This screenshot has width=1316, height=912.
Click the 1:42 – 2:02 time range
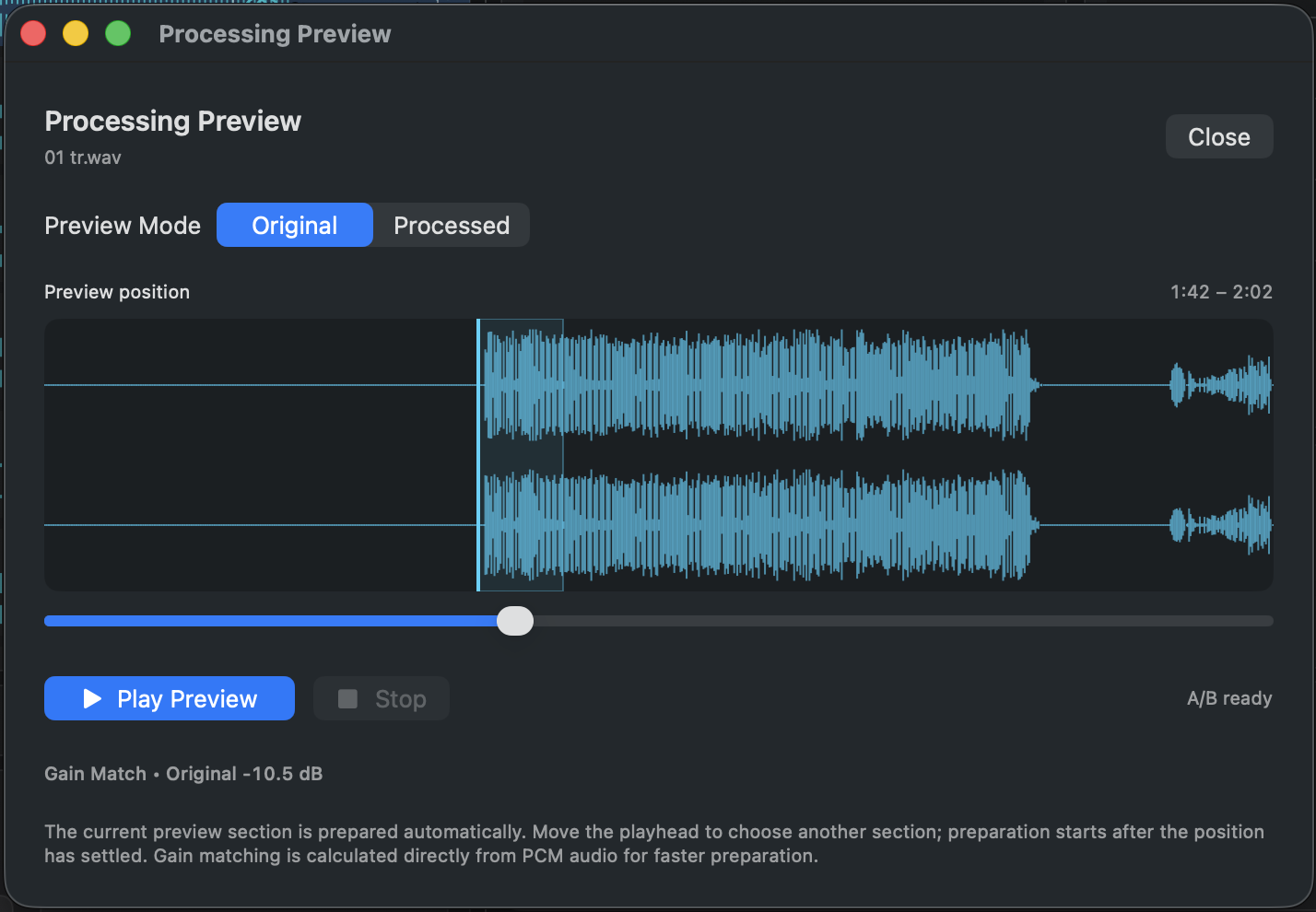coord(1221,292)
